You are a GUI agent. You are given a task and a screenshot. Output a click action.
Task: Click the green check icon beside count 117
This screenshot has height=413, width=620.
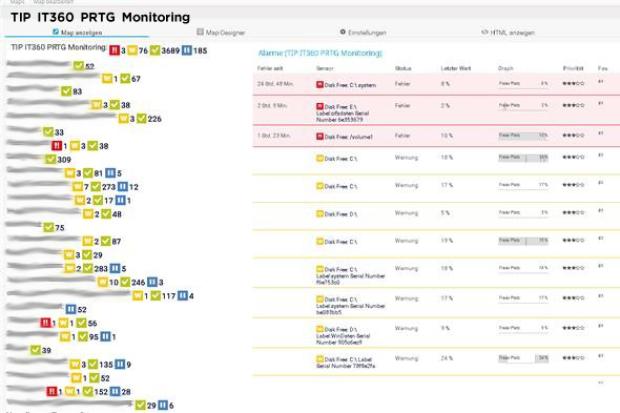click(x=156, y=296)
